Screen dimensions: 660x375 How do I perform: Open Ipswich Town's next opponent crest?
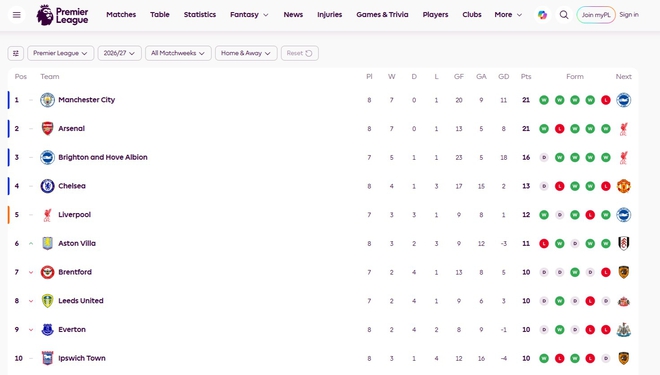click(623, 358)
